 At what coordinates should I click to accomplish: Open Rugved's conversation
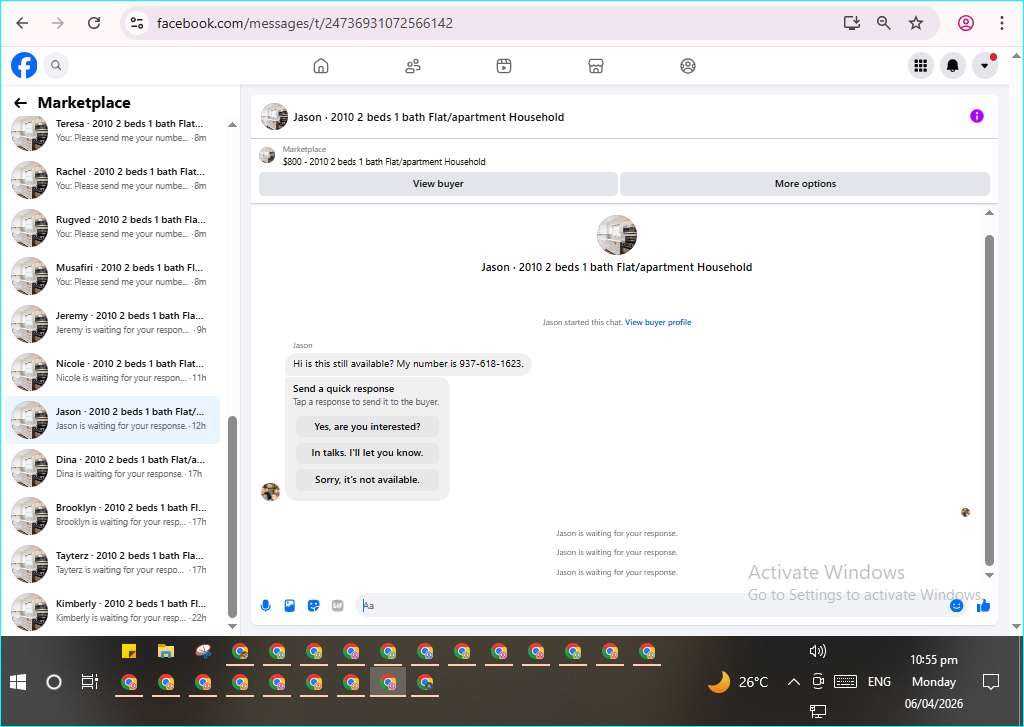pos(112,227)
